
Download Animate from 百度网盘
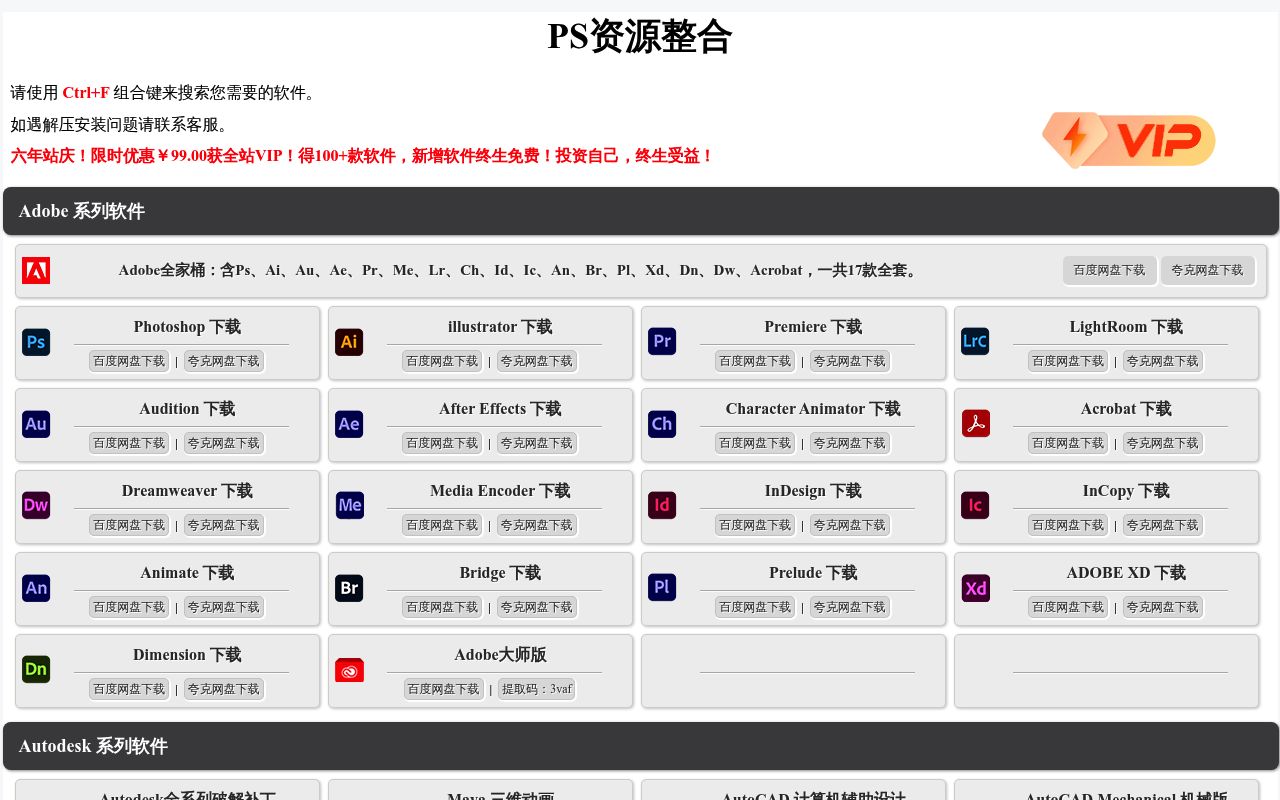tap(129, 607)
